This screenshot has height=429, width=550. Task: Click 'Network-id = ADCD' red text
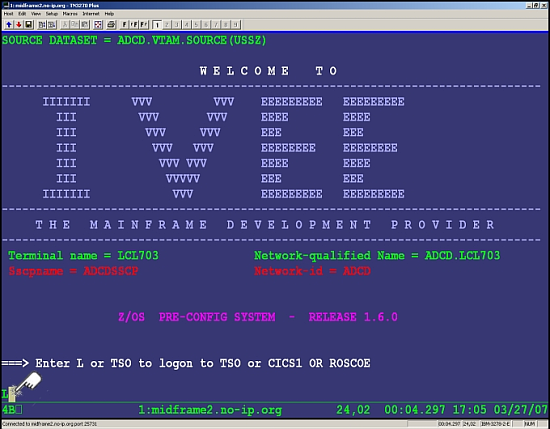[x=312, y=271]
